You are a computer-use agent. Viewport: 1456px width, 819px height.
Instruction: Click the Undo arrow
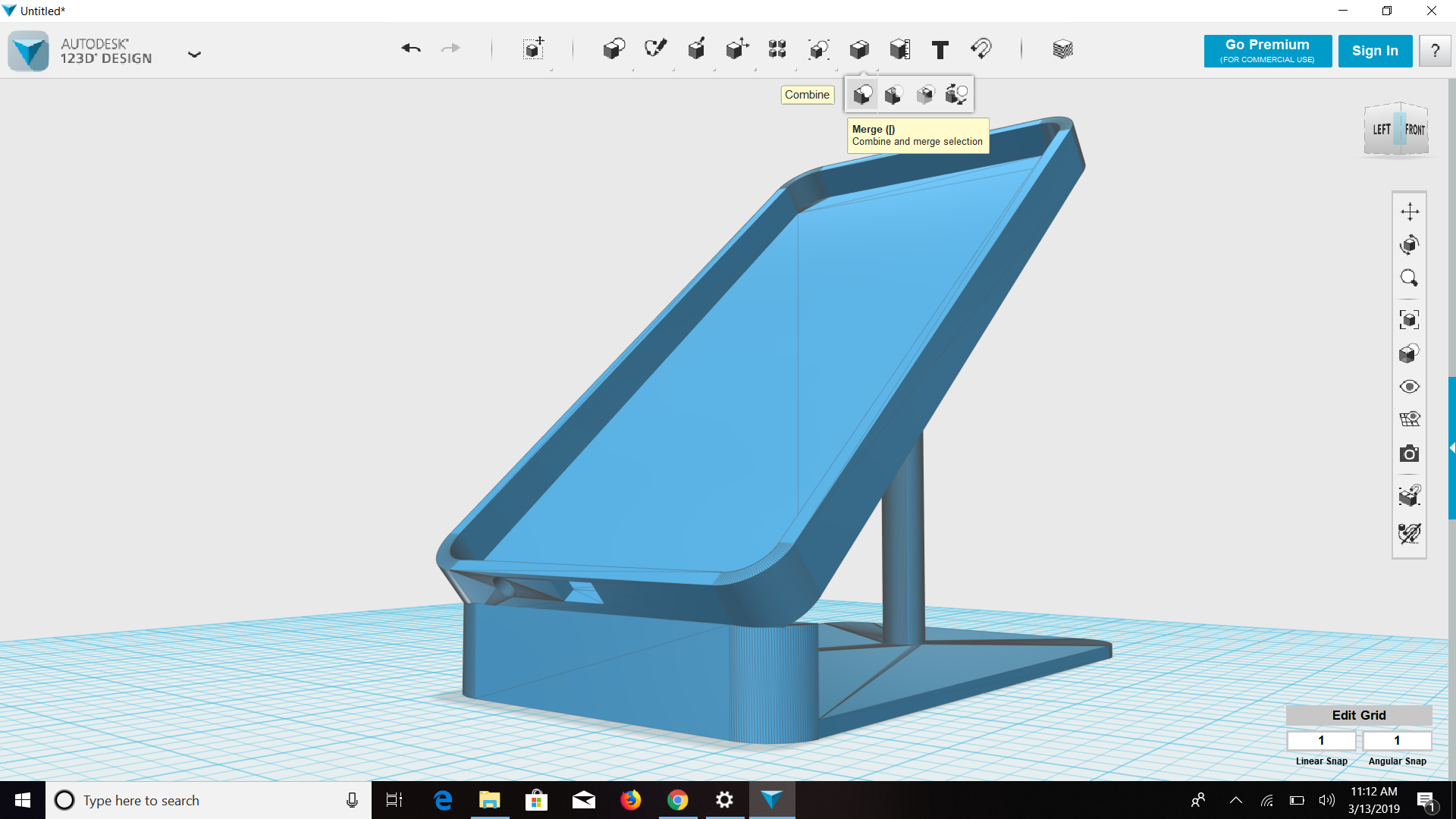point(411,49)
